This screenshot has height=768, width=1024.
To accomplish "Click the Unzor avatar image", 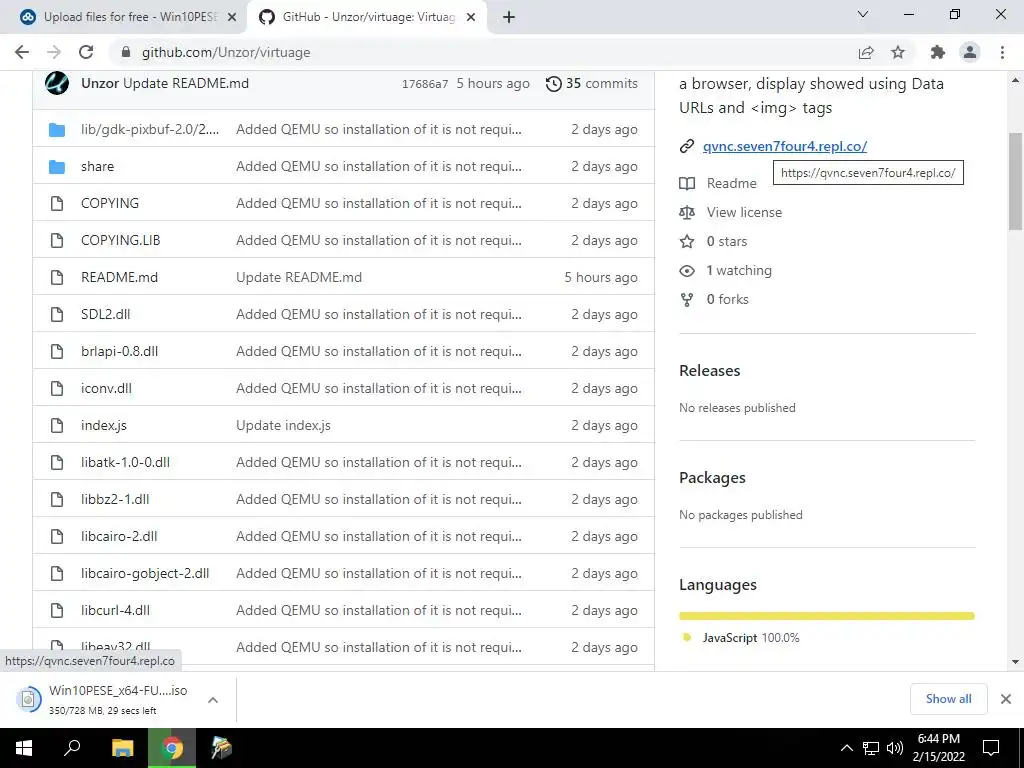I will tap(57, 83).
